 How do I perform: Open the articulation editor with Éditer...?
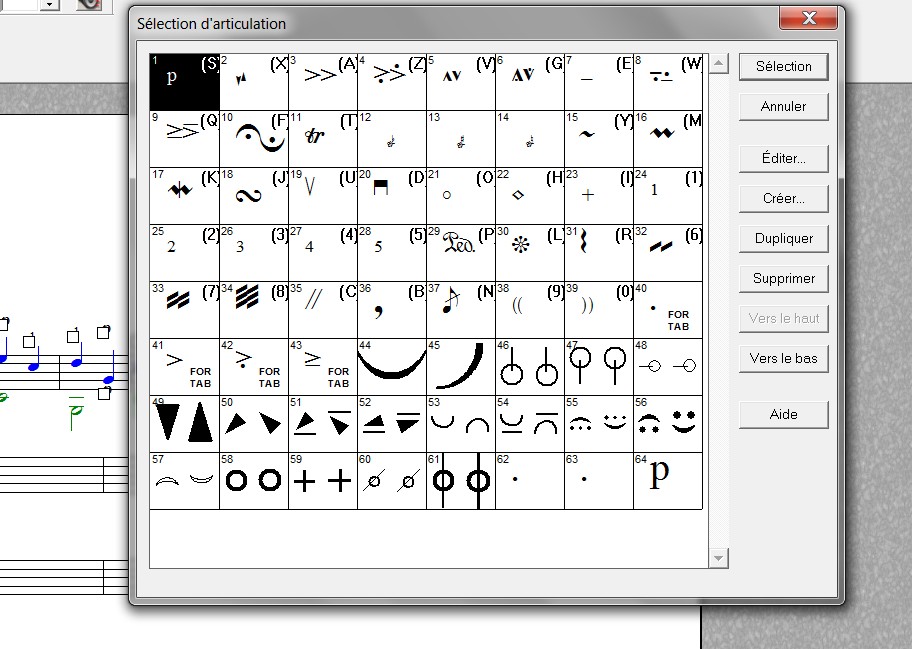tap(783, 158)
